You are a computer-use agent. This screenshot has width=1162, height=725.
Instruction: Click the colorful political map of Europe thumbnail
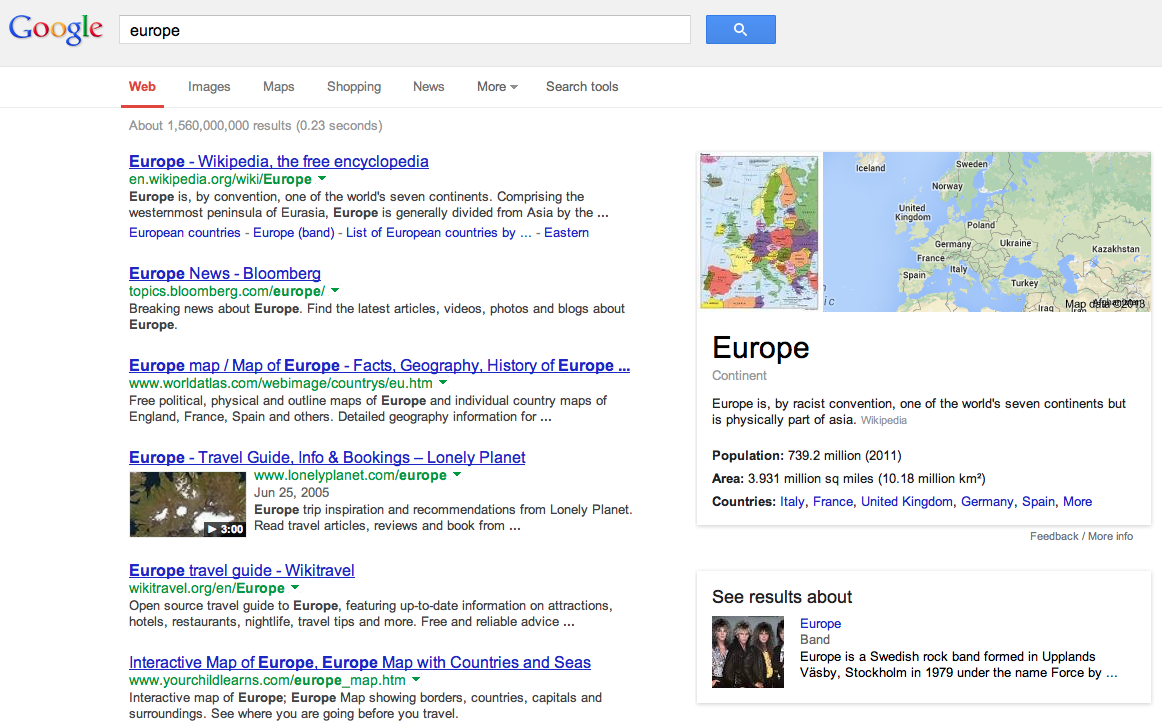(760, 231)
